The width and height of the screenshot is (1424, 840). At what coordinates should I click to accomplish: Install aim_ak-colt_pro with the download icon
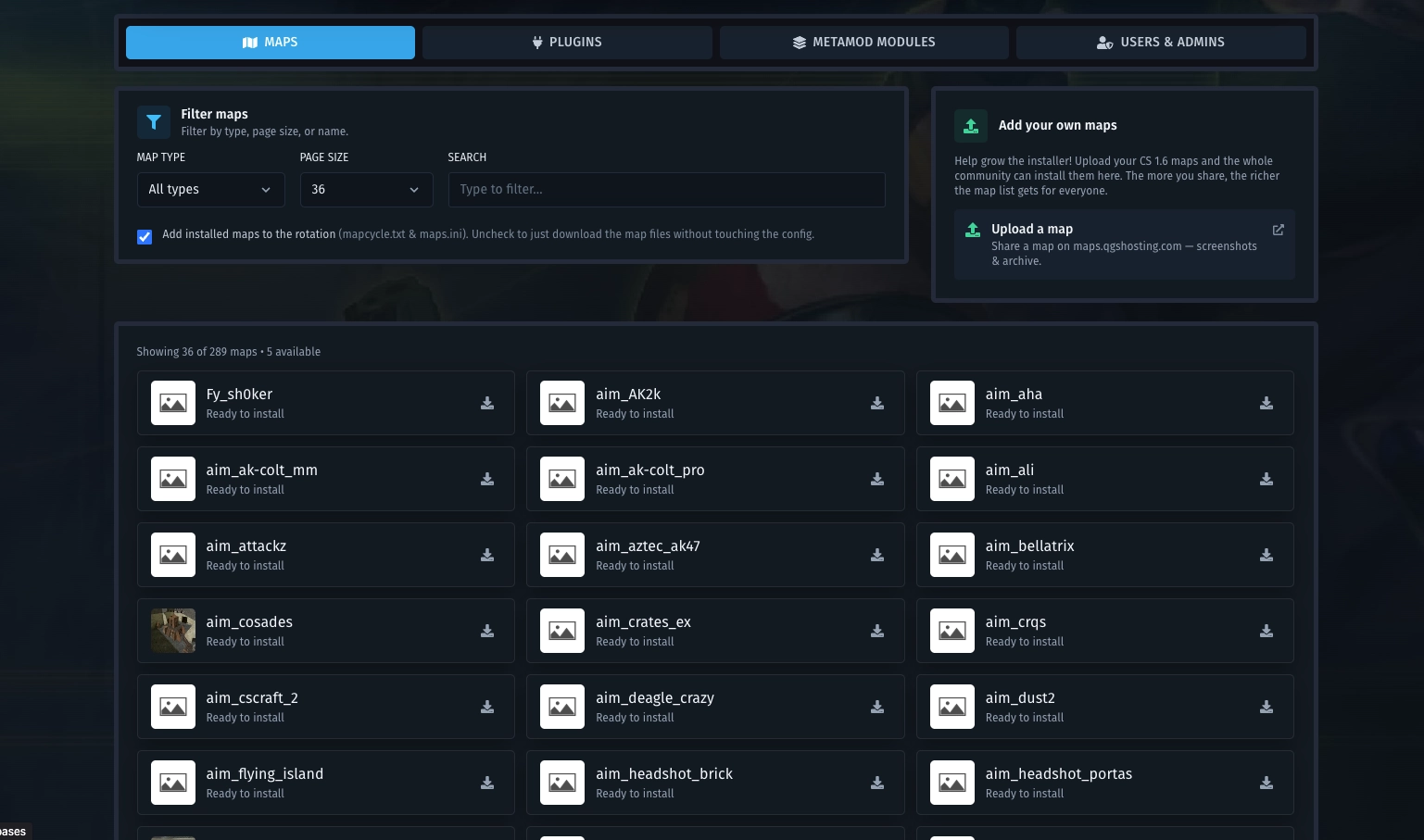[x=877, y=479]
